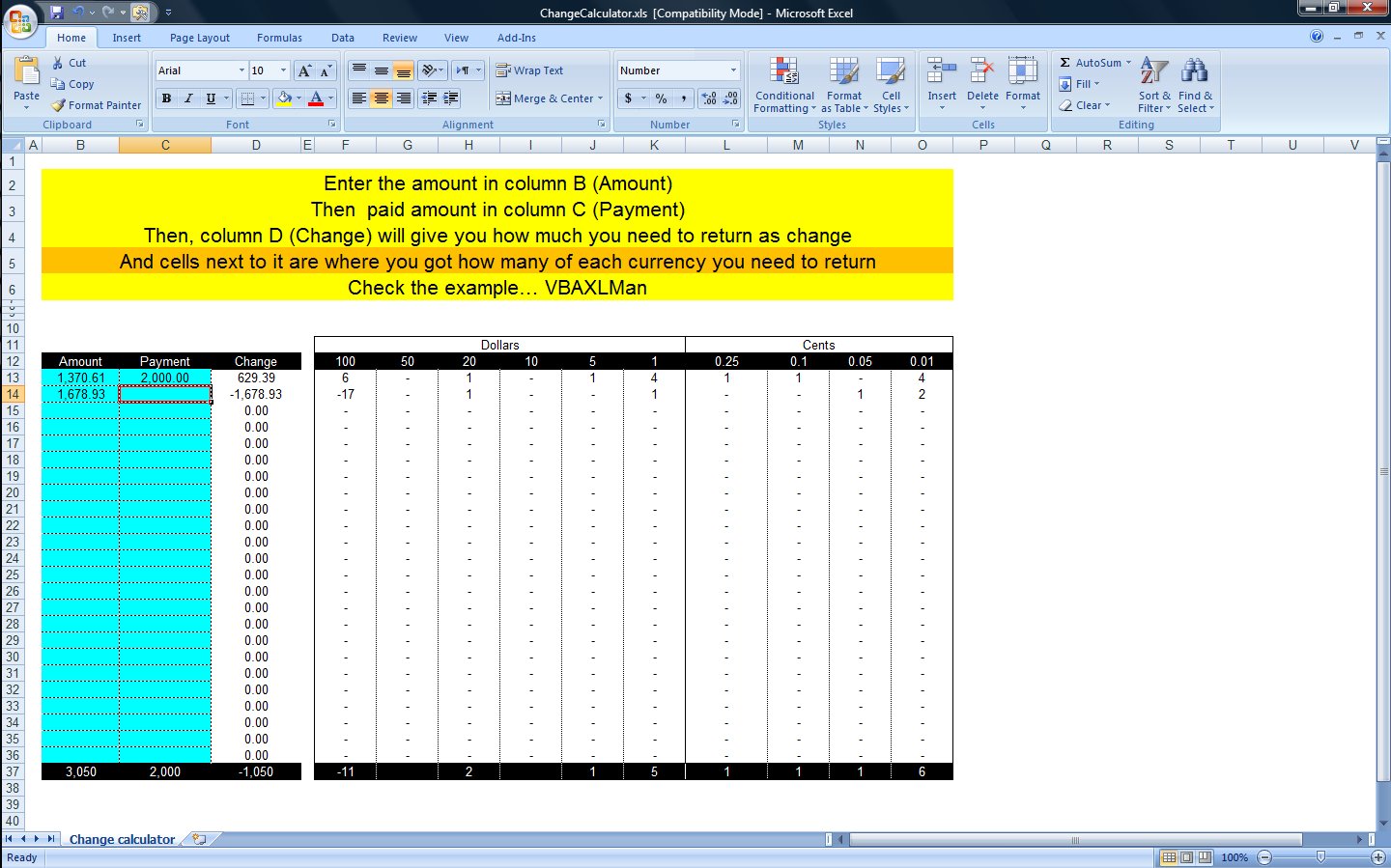Screen dimensions: 1391x868
Task: Open the Font name dropdown
Action: [199, 70]
